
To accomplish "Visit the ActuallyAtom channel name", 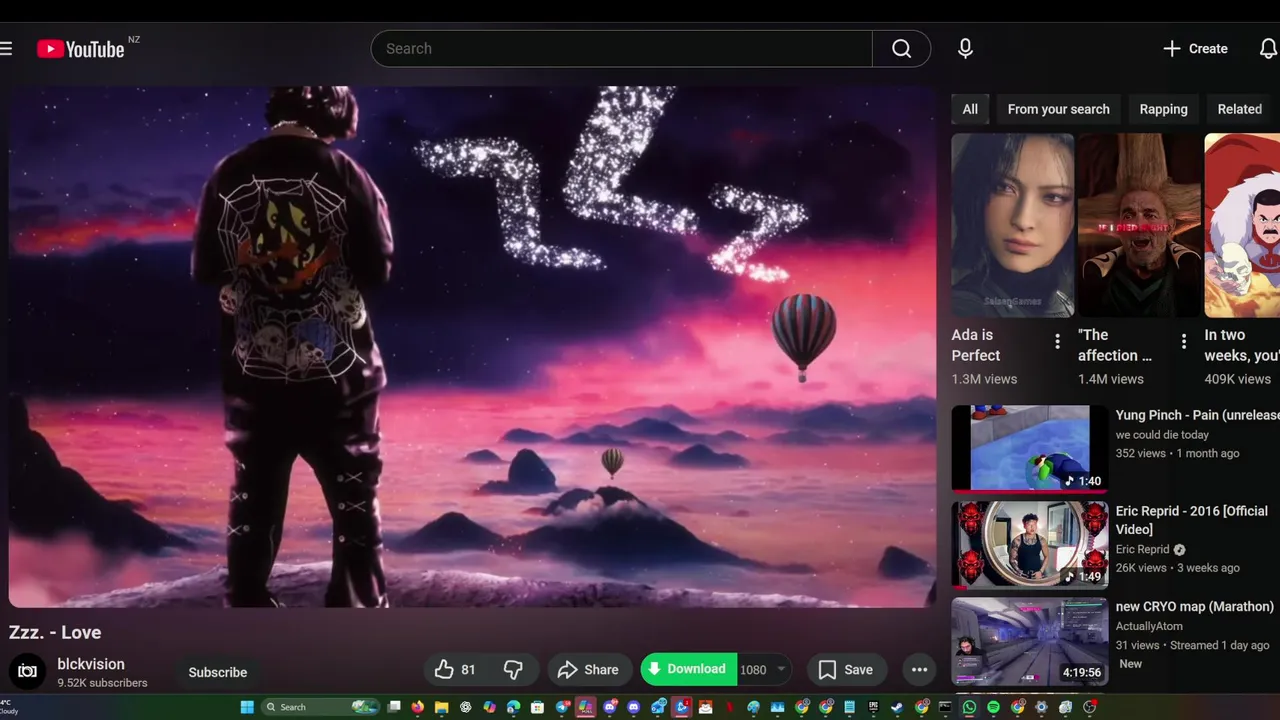I will point(1149,626).
